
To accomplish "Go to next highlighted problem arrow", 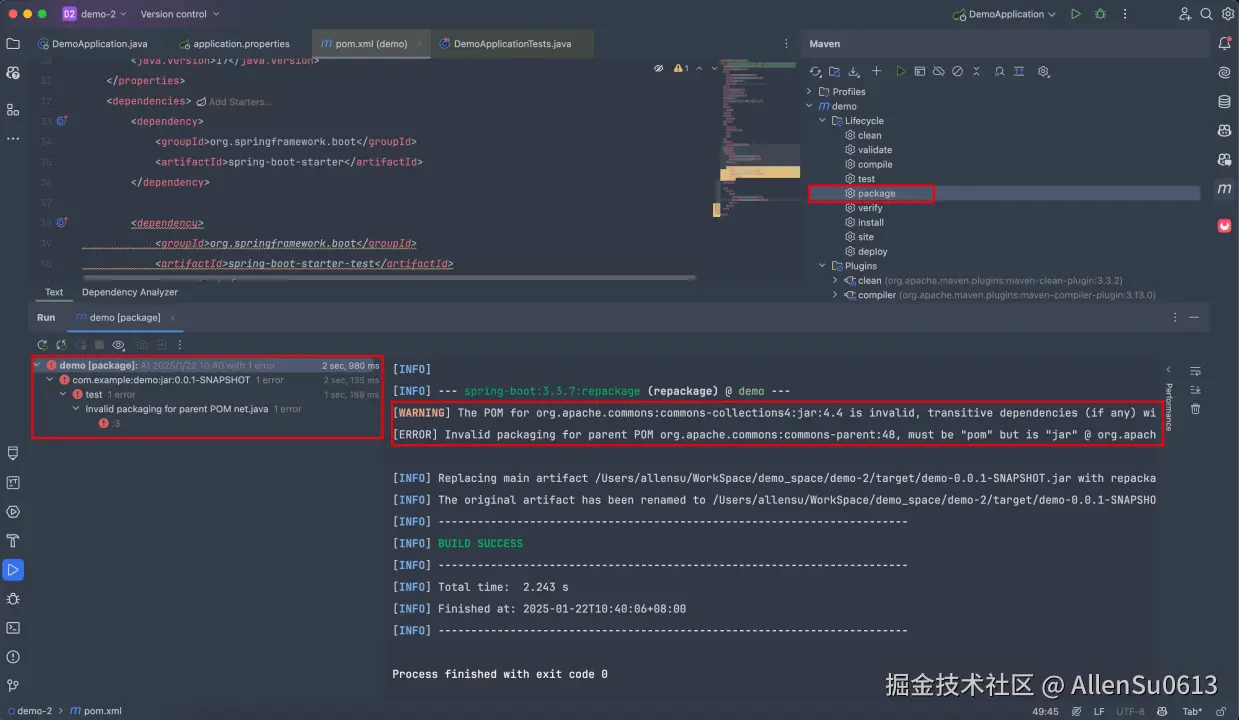I will coord(714,68).
